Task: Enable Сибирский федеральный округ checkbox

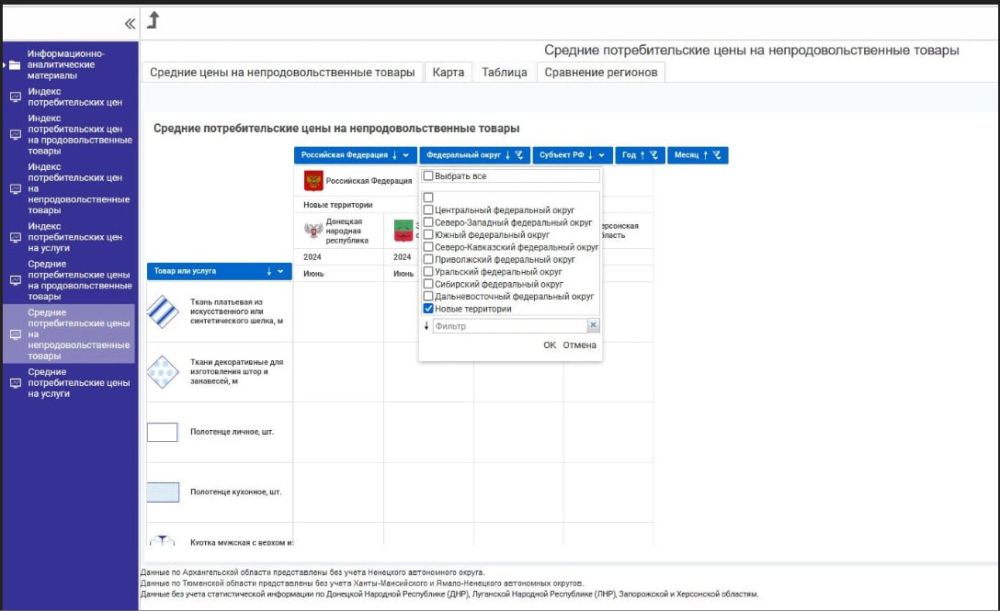Action: pyautogui.click(x=428, y=284)
